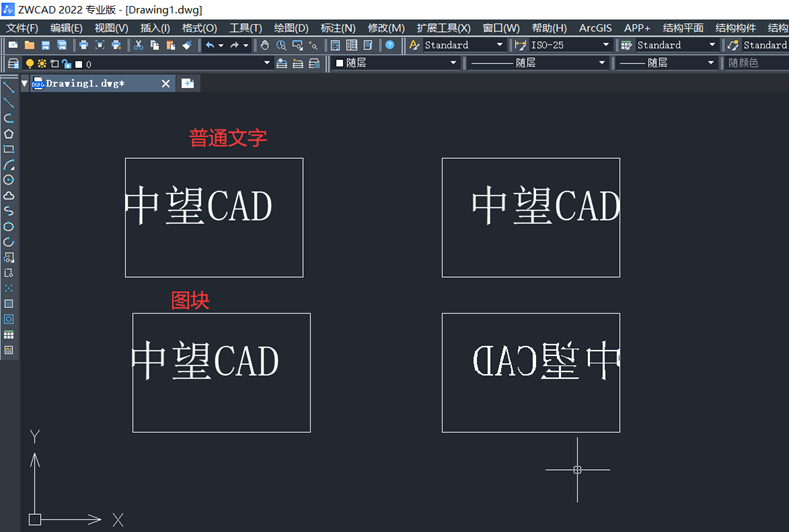Image resolution: width=789 pixels, height=532 pixels.
Task: Click the Print (Plot) icon
Action: coord(84,45)
